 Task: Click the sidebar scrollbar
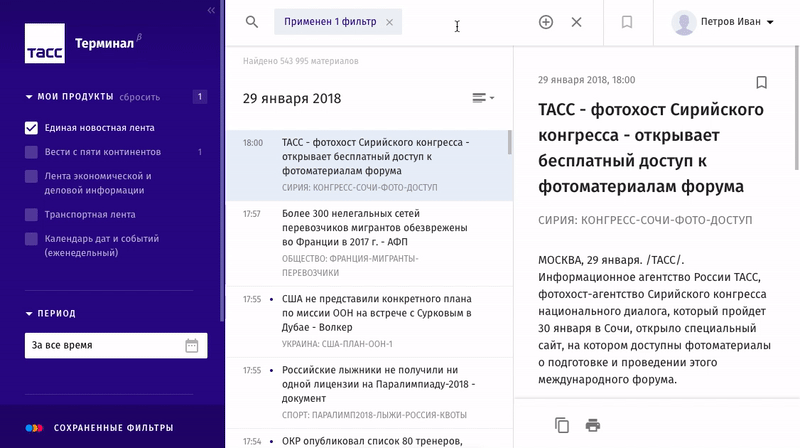pyautogui.click(x=222, y=161)
